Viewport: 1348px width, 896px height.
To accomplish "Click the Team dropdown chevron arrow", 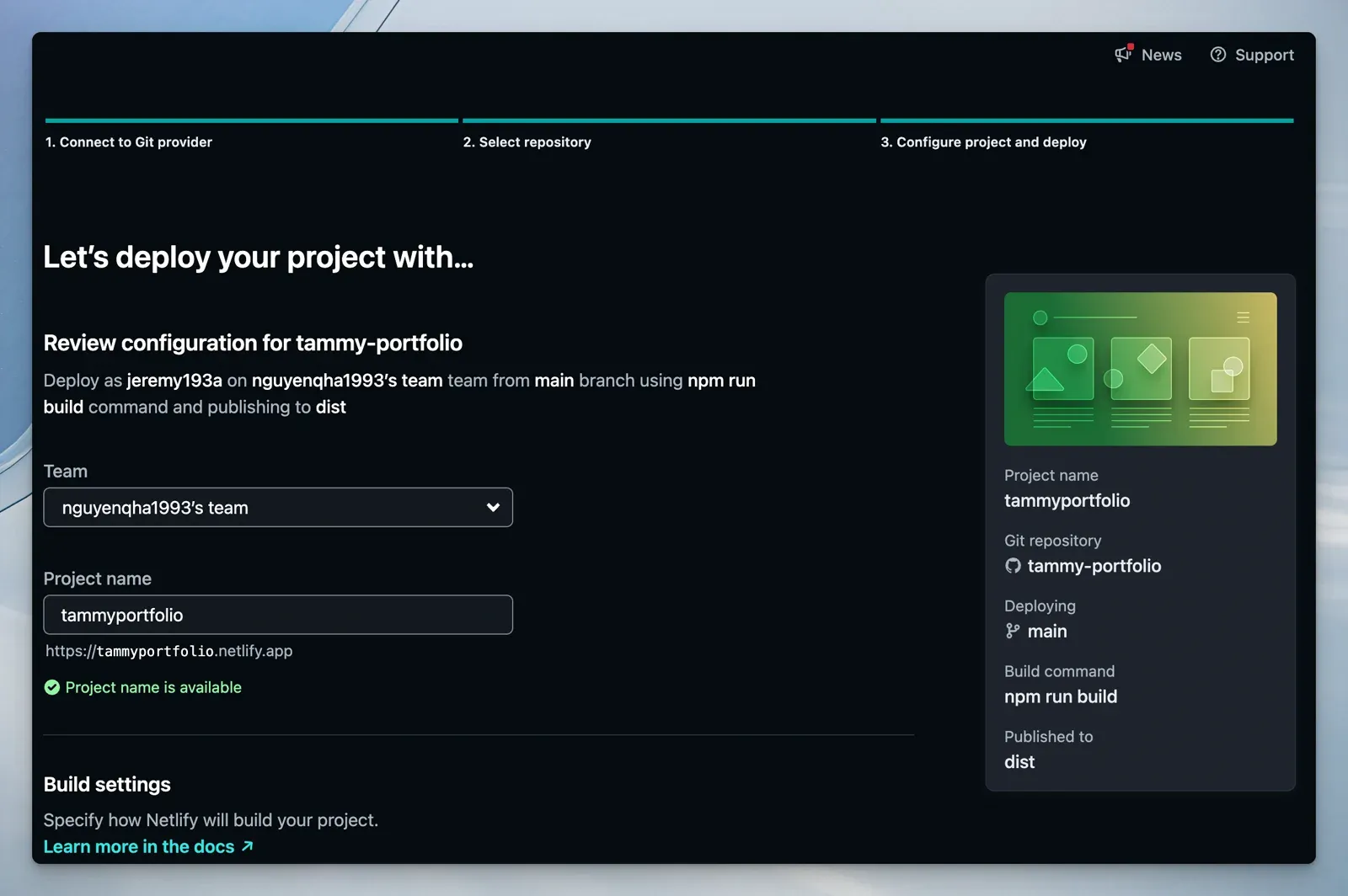I will (x=493, y=507).
